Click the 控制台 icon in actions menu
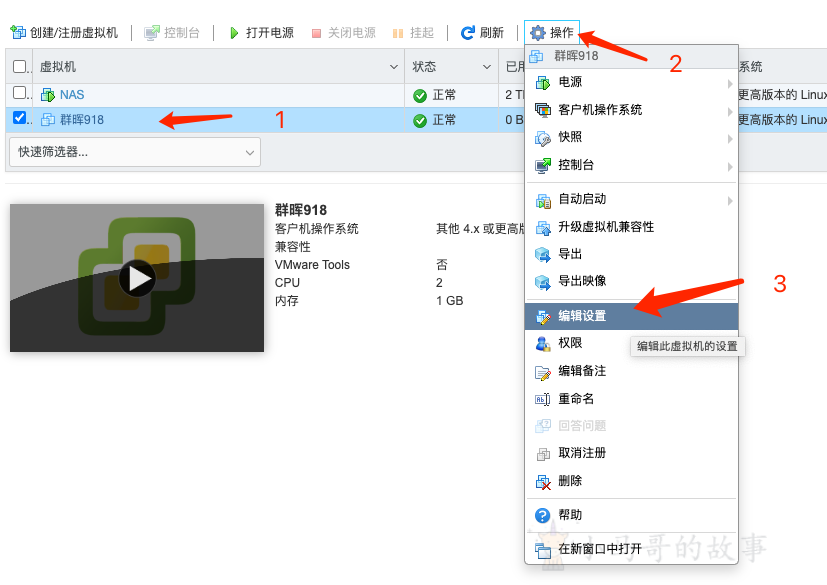827x585 pixels. (543, 165)
